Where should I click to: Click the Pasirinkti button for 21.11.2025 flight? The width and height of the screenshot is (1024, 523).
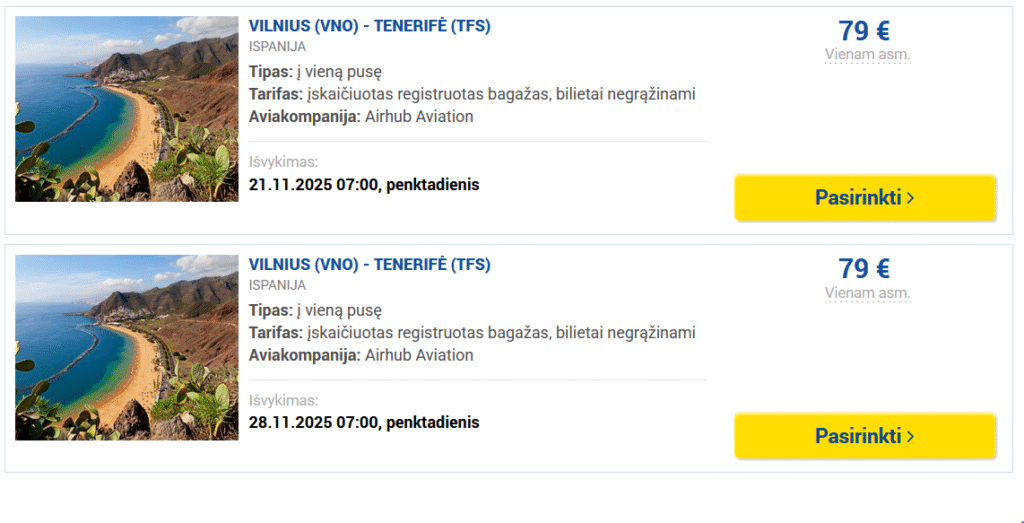(x=865, y=198)
